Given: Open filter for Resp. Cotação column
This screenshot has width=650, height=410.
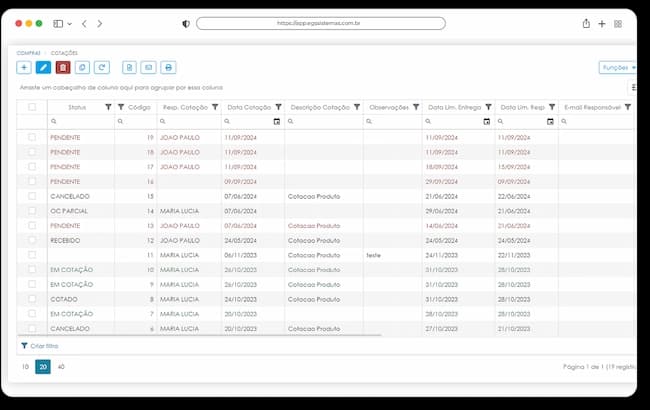Looking at the screenshot, I should coord(215,107).
